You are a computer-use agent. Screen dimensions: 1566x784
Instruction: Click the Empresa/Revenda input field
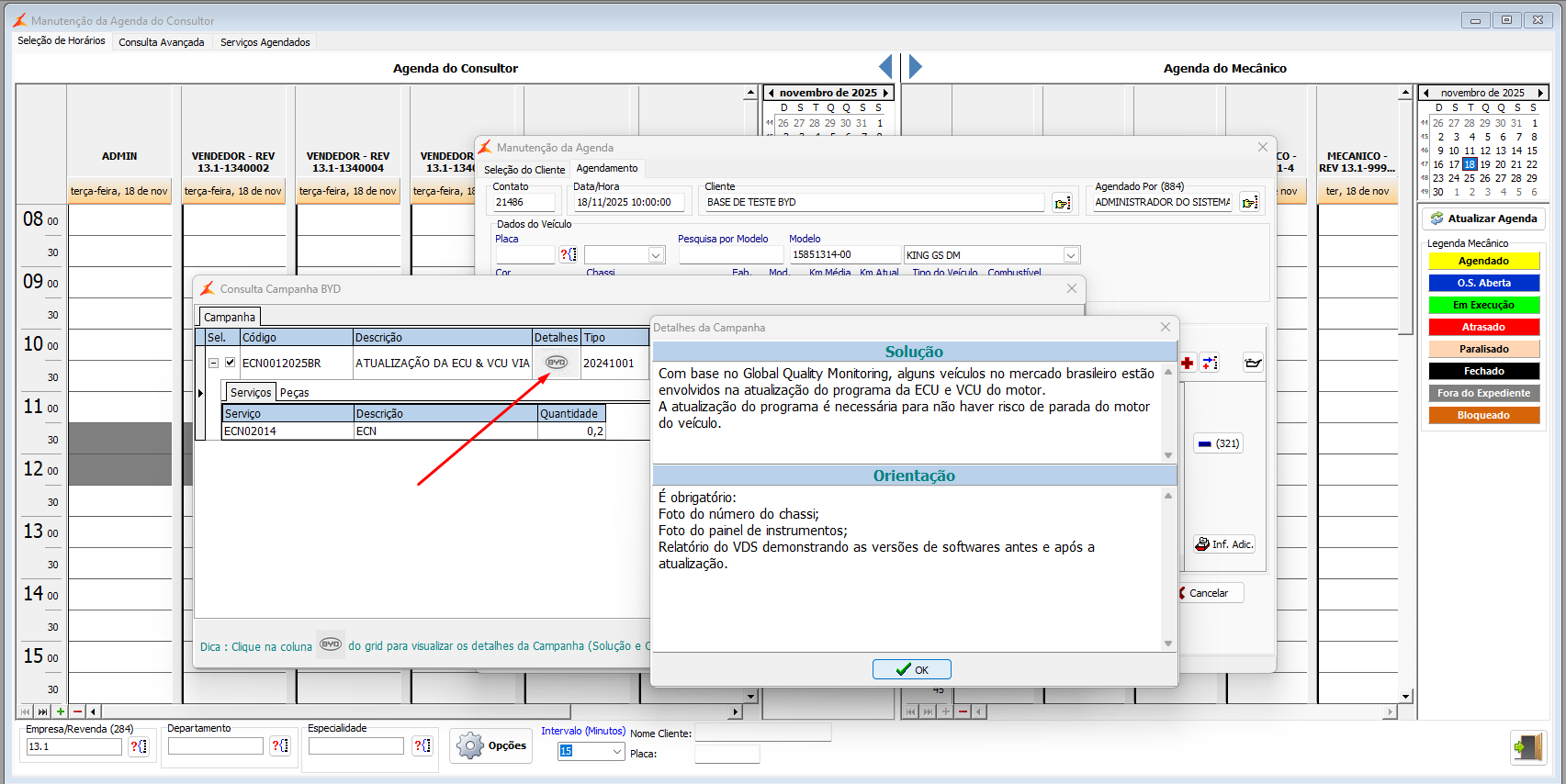coord(73,746)
